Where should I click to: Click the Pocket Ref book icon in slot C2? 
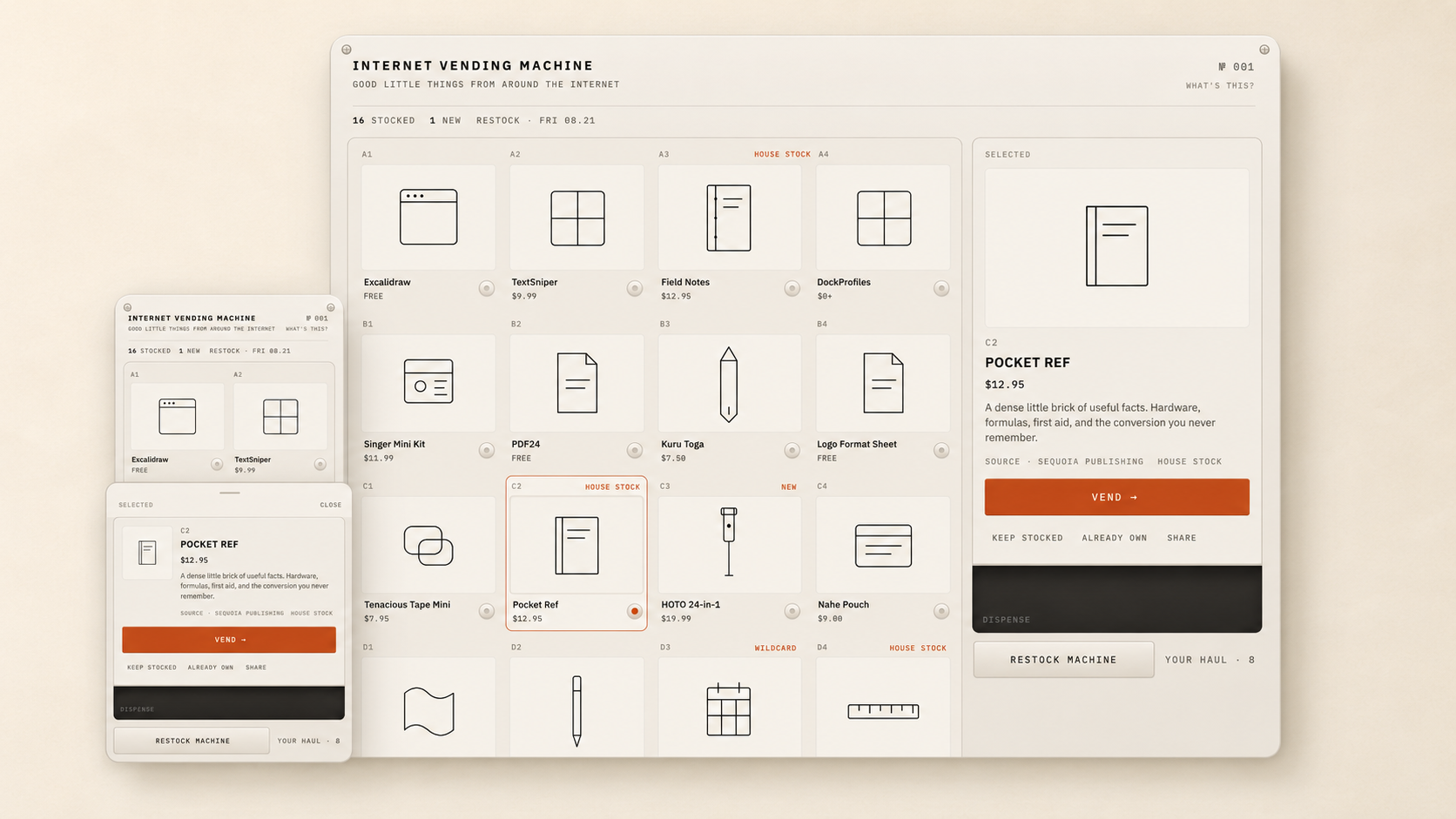click(x=577, y=546)
